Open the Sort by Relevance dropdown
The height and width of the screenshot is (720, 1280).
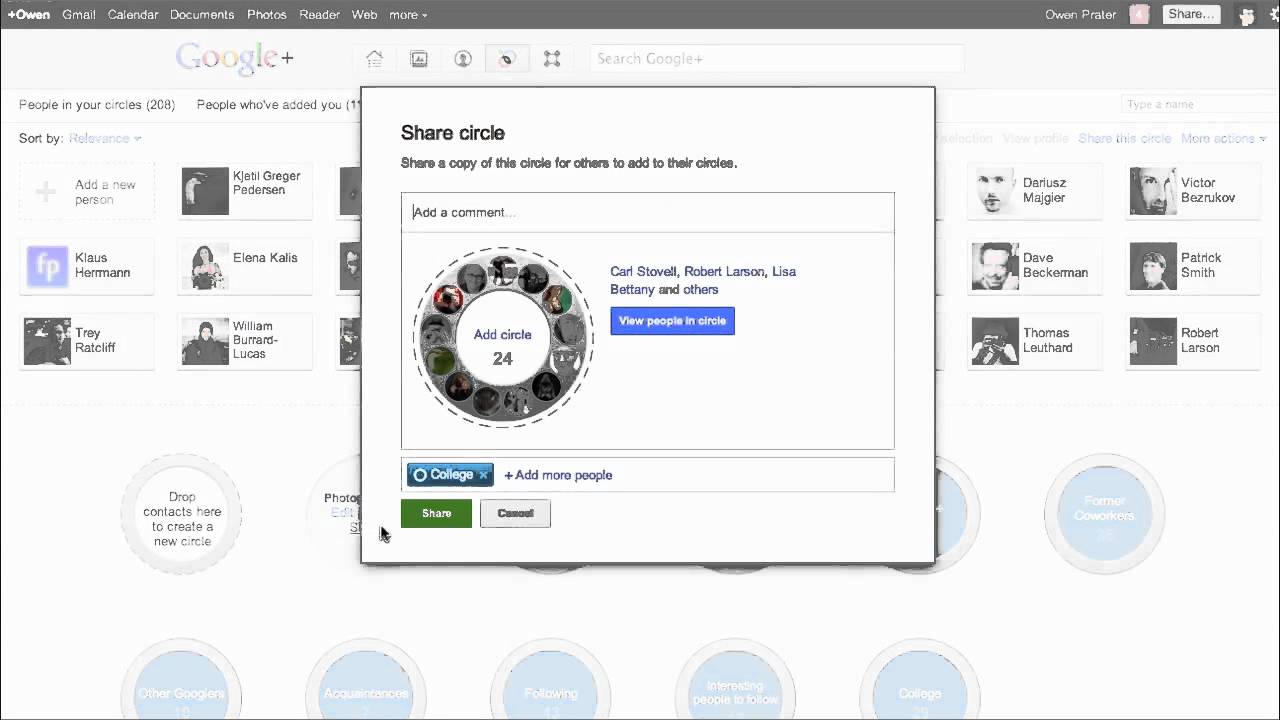[105, 138]
